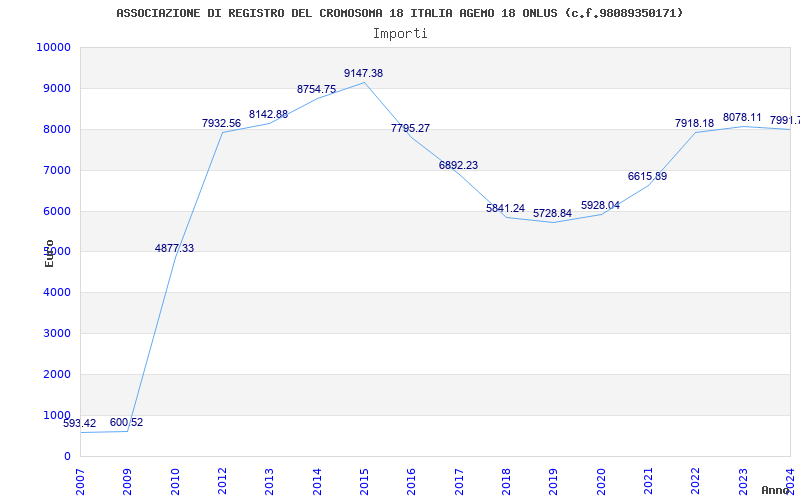Viewport: 800px width, 500px height.
Task: Click the y-axis value 2000
Action: 57,374
